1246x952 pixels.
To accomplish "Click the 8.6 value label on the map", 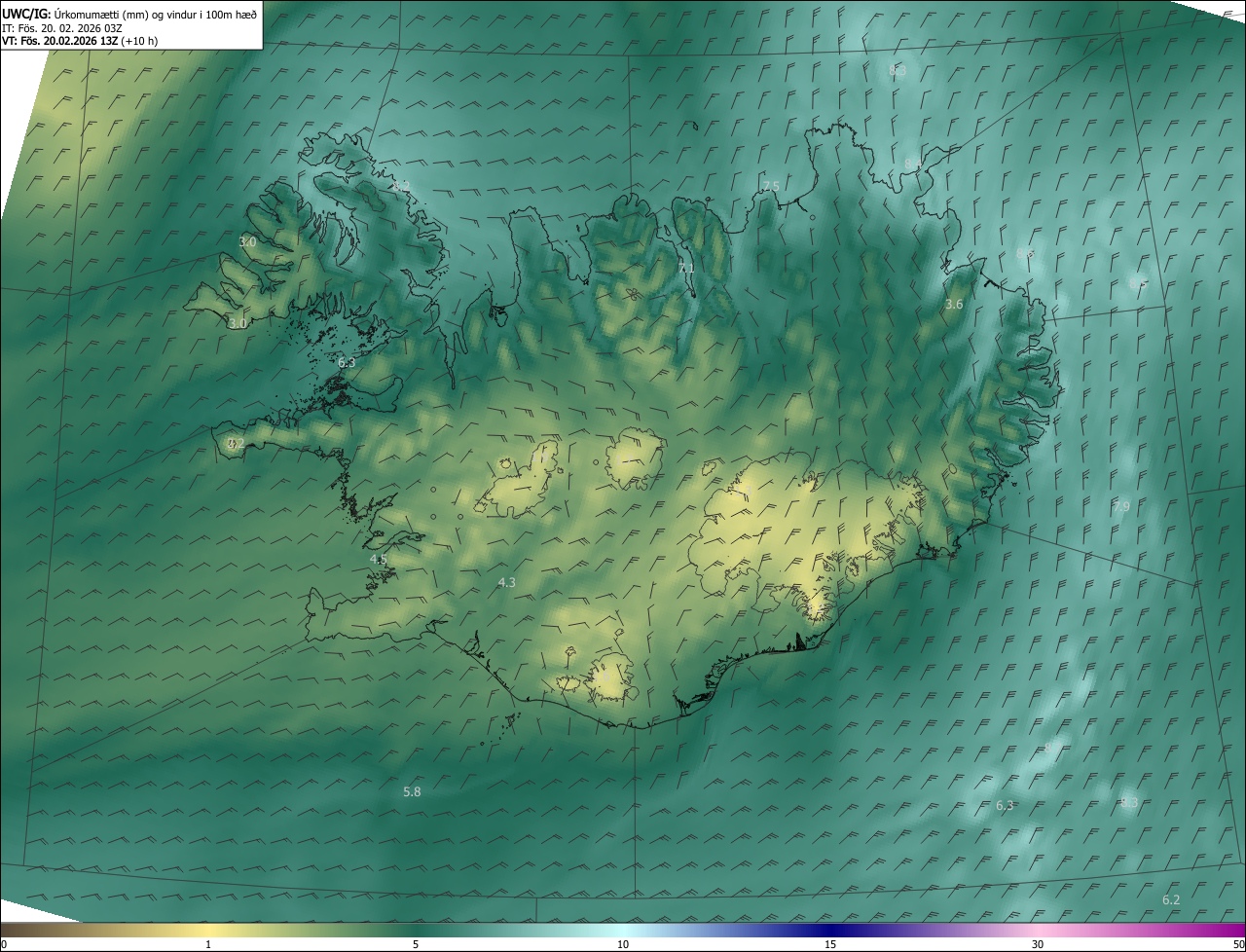I will (x=1025, y=253).
